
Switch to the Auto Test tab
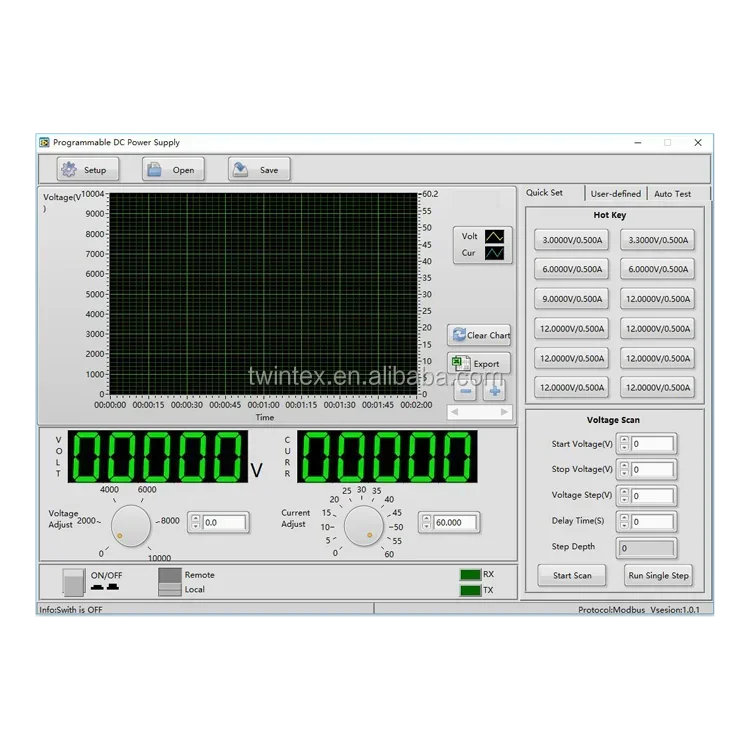pos(672,194)
